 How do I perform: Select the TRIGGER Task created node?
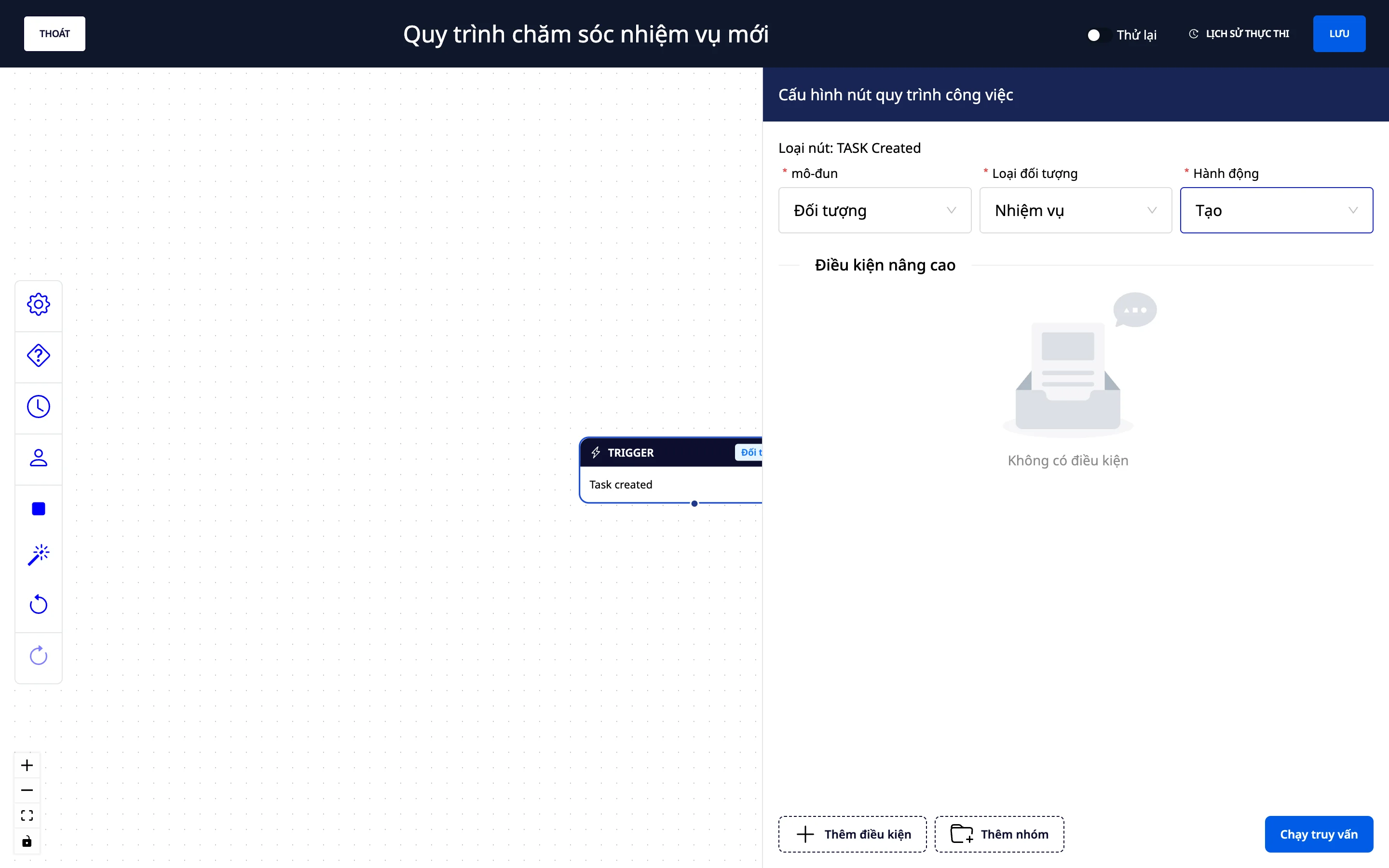(671, 470)
